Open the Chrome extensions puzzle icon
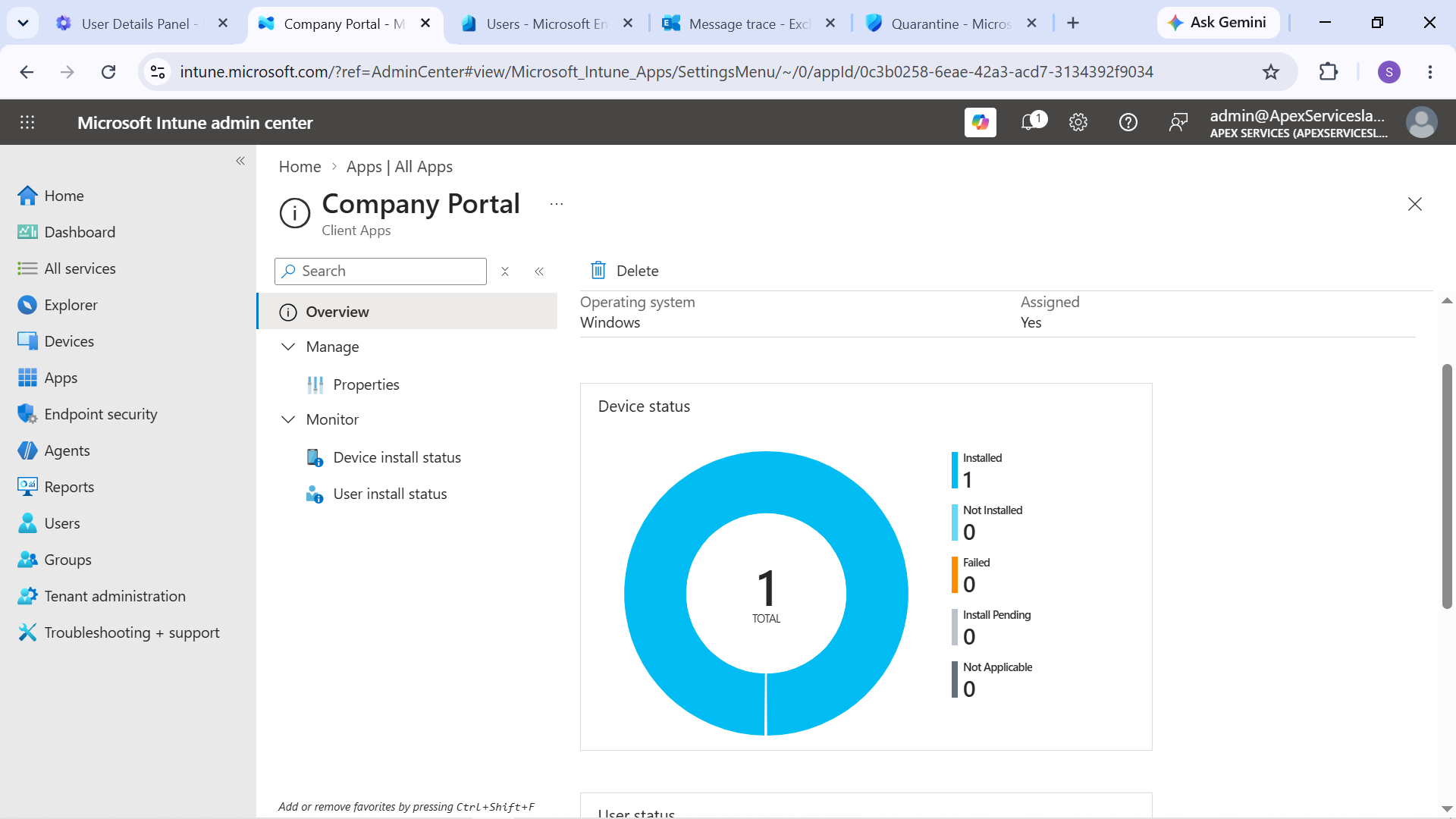1456x819 pixels. click(x=1329, y=72)
